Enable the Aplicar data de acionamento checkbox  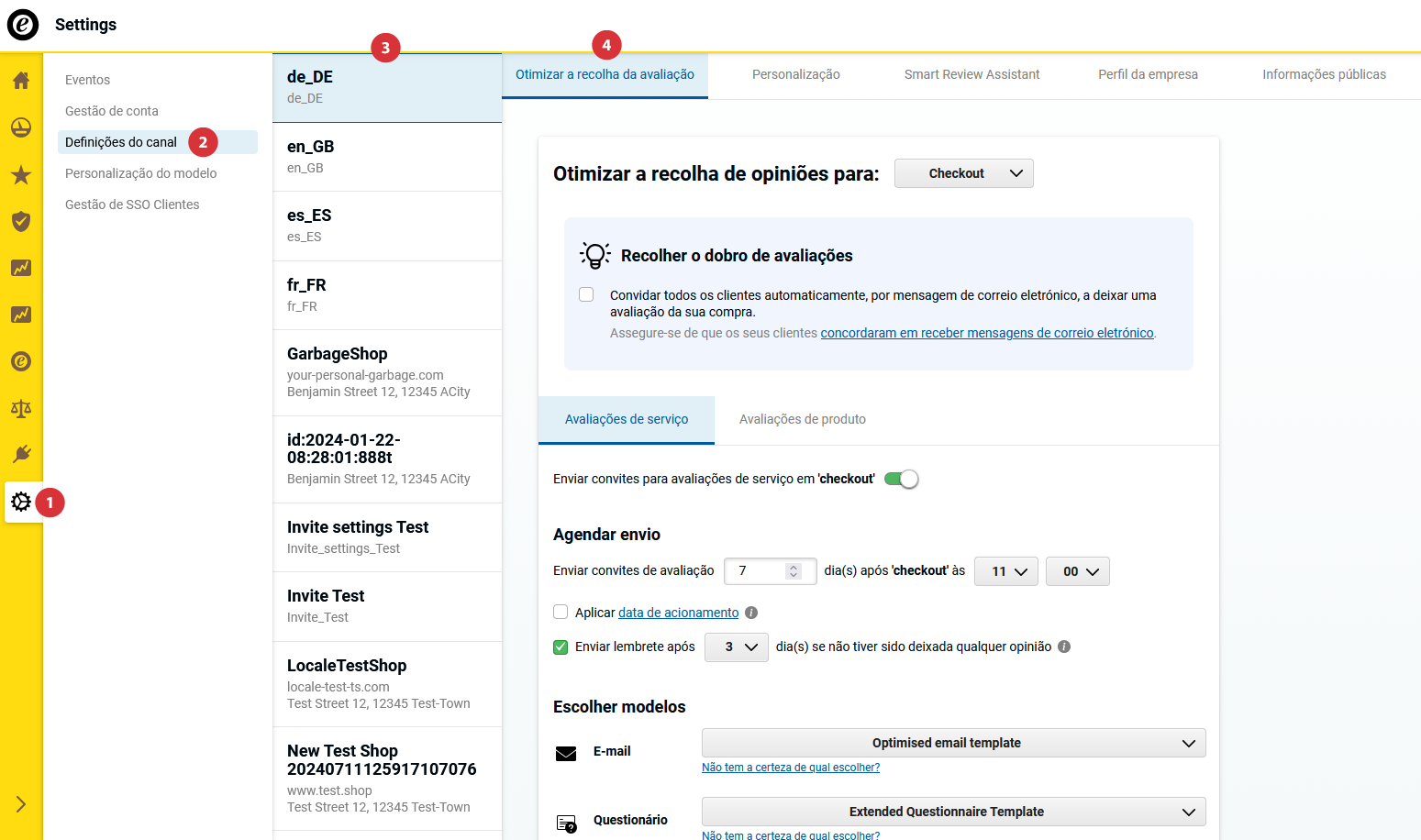click(x=561, y=612)
